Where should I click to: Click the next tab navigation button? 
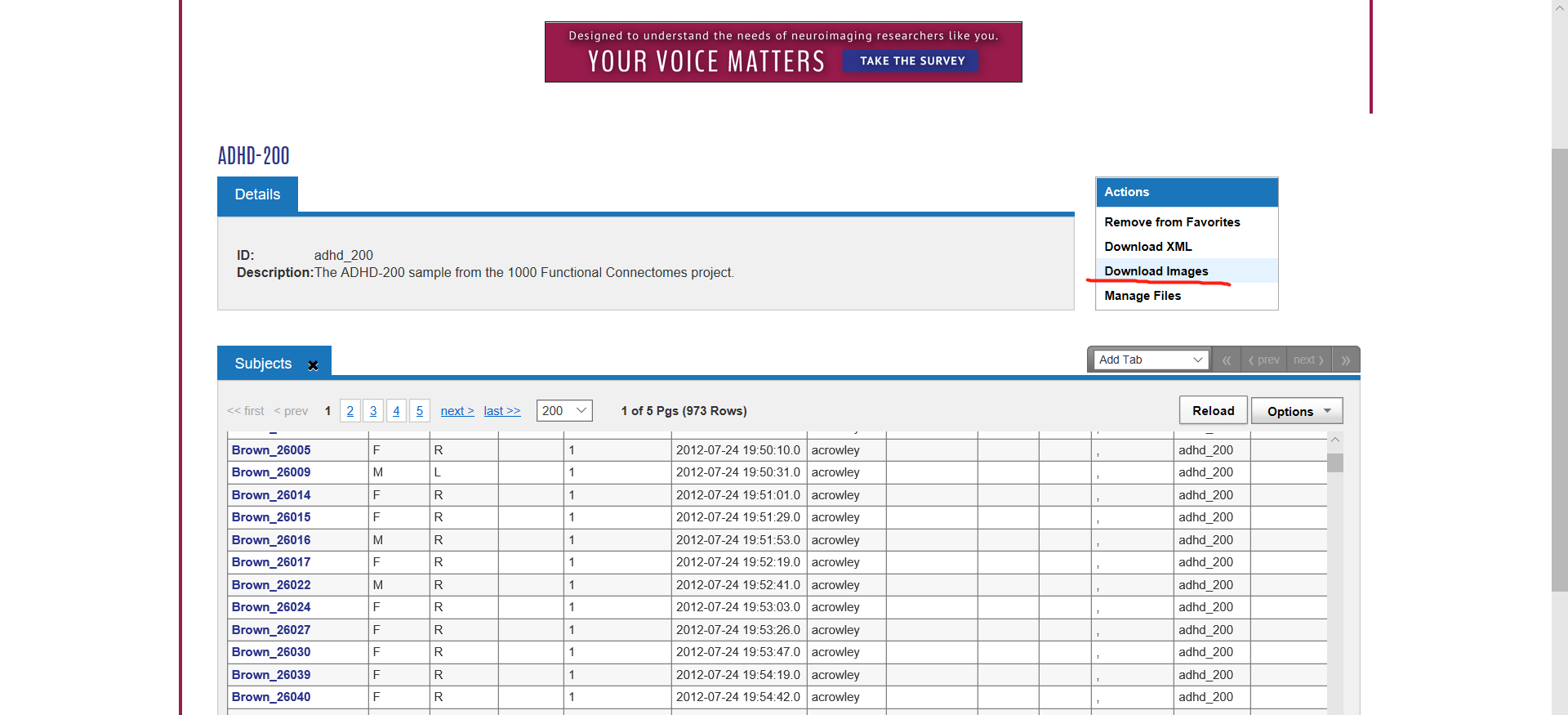[1308, 360]
